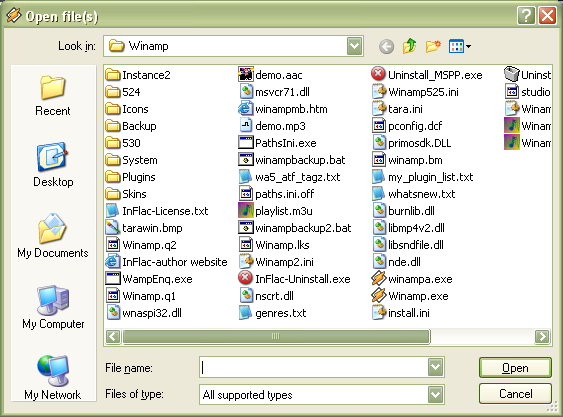Select the System folder

131,160
